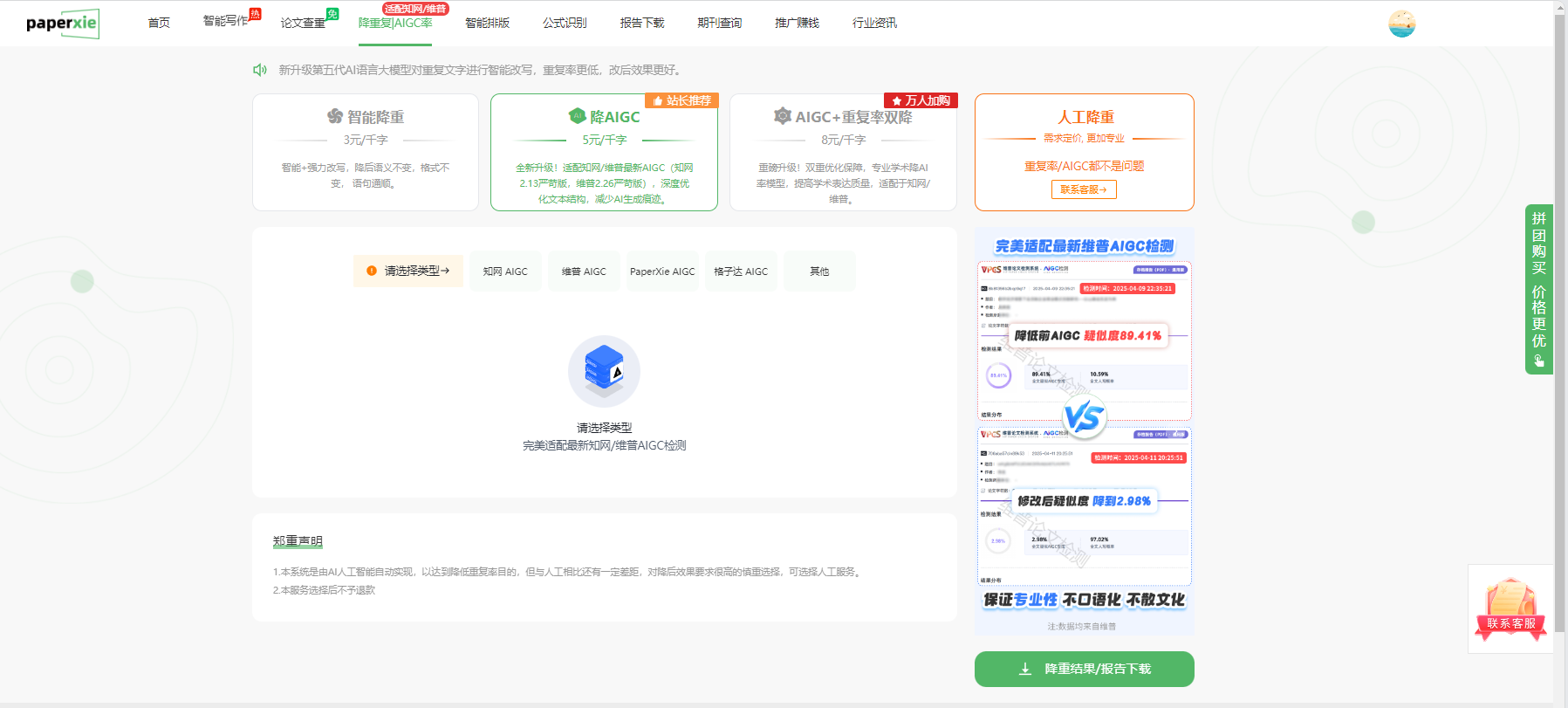Choose the 格子达 AIGC type option

pos(741,272)
